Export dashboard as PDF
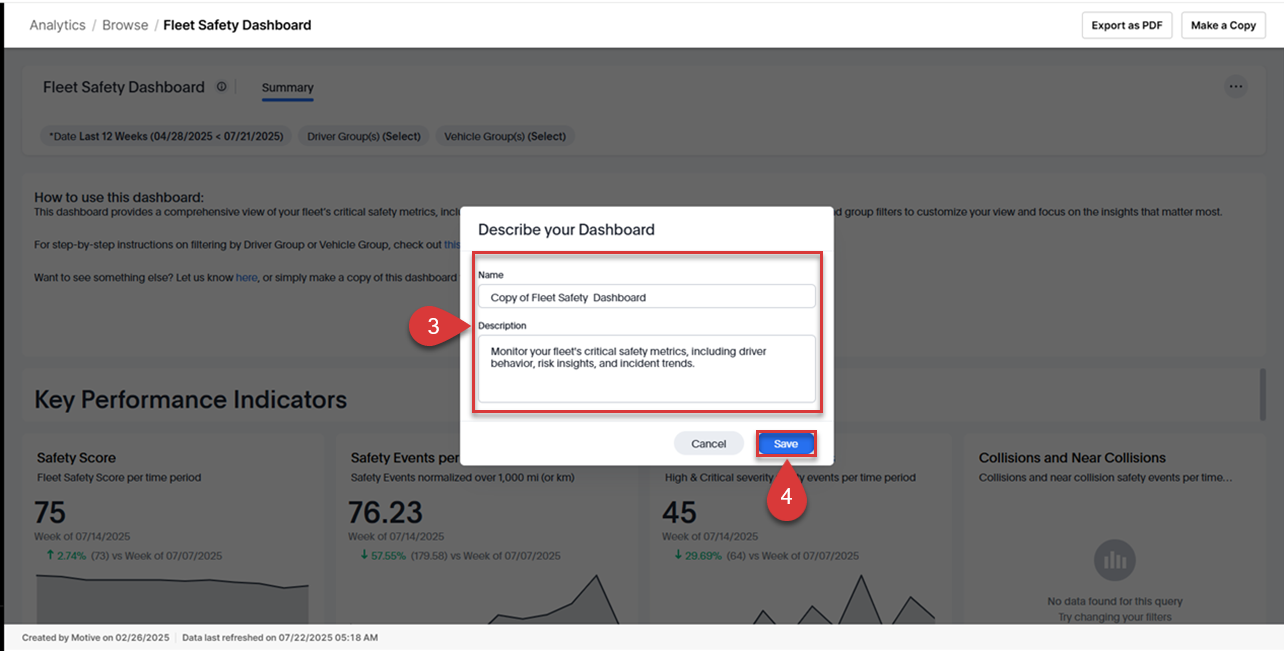The height and width of the screenshot is (652, 1285). pos(1126,25)
